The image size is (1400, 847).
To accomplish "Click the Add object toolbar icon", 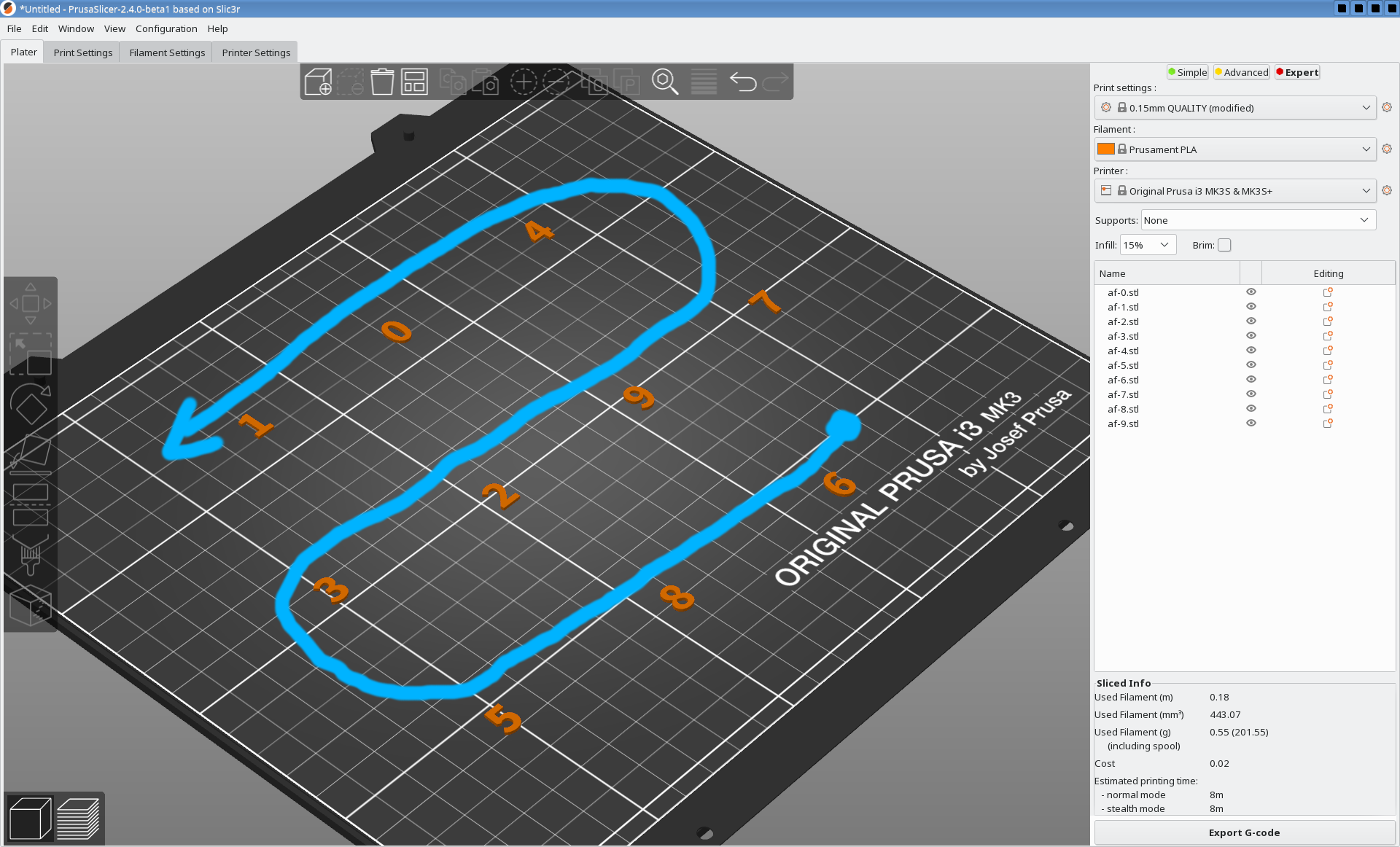I will point(318,82).
